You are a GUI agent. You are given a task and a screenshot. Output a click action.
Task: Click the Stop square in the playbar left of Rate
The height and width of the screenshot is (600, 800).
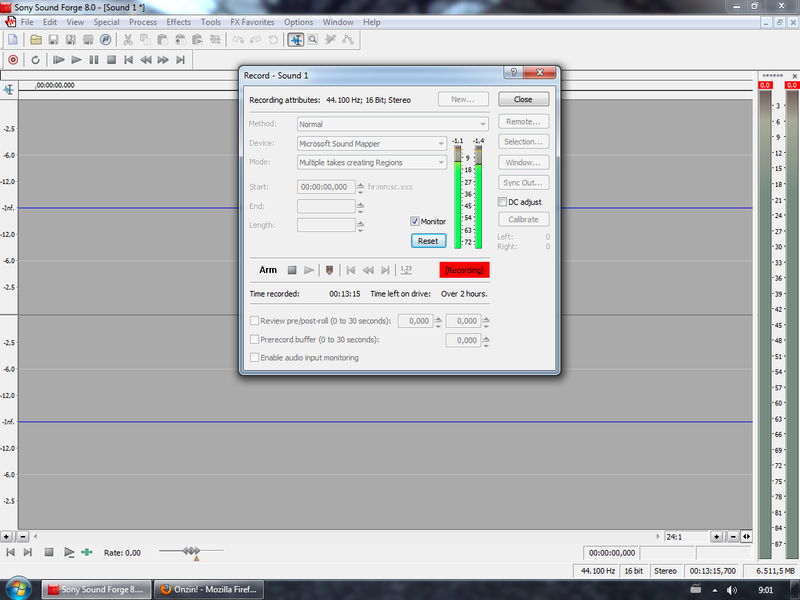pos(49,552)
